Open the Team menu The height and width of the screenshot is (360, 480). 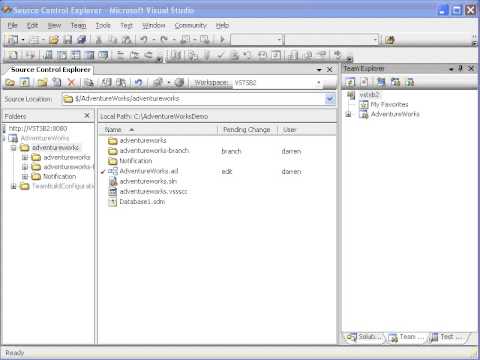pyautogui.click(x=78, y=25)
